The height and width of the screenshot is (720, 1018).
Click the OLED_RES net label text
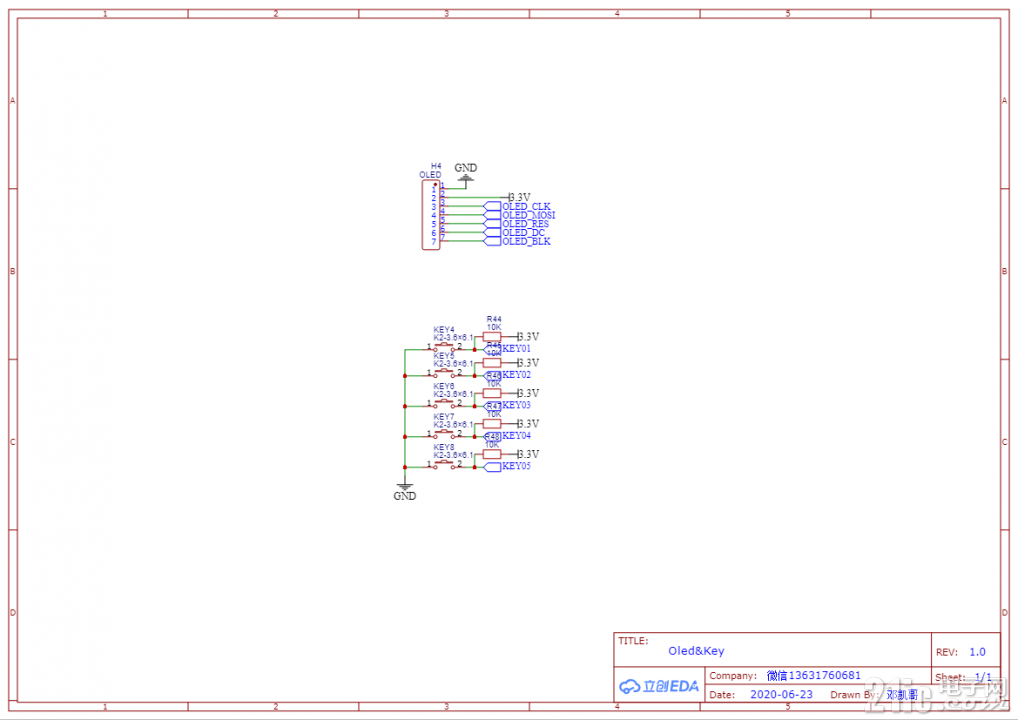click(x=526, y=224)
